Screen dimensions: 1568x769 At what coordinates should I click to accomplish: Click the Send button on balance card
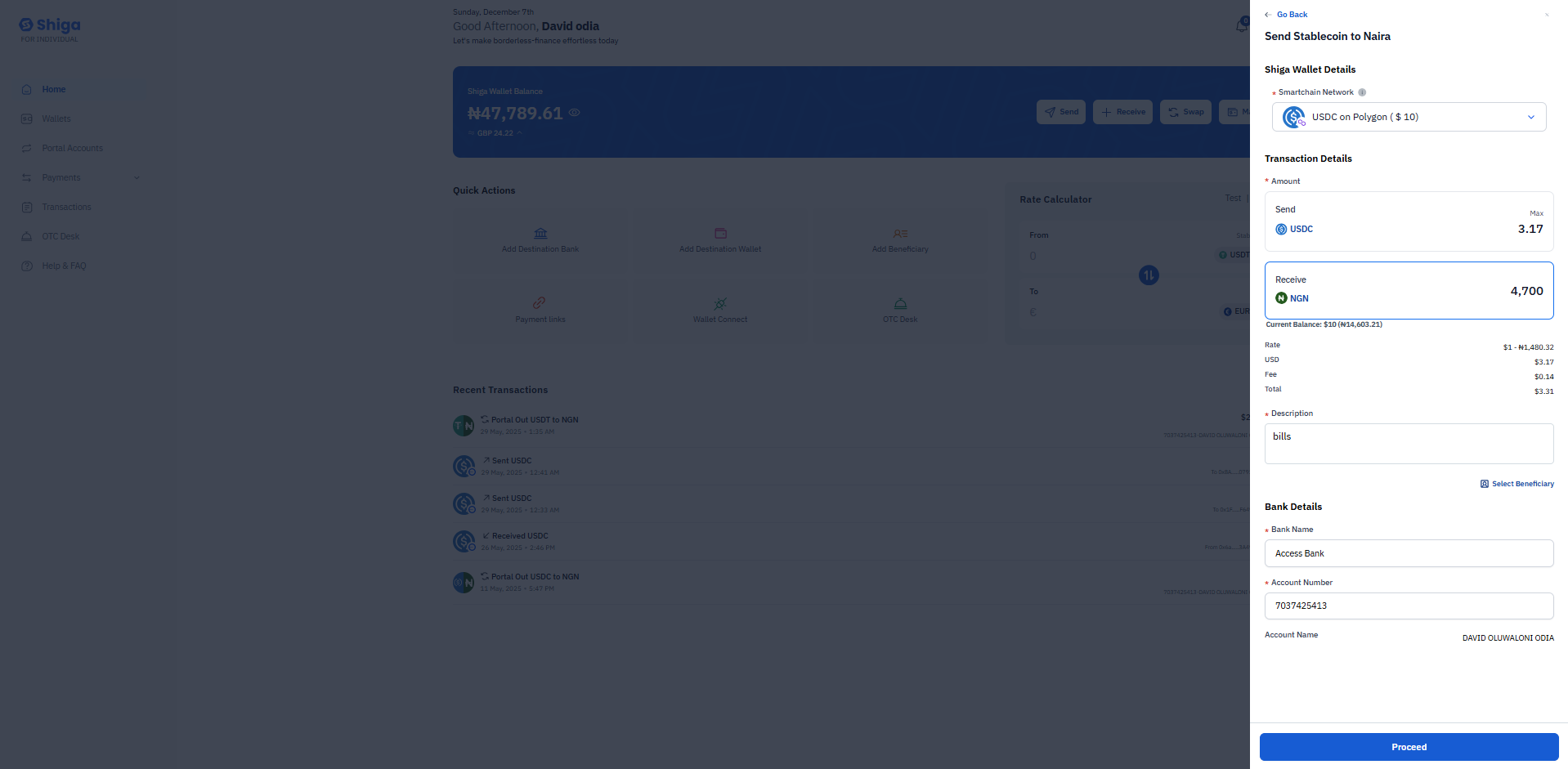(1061, 112)
